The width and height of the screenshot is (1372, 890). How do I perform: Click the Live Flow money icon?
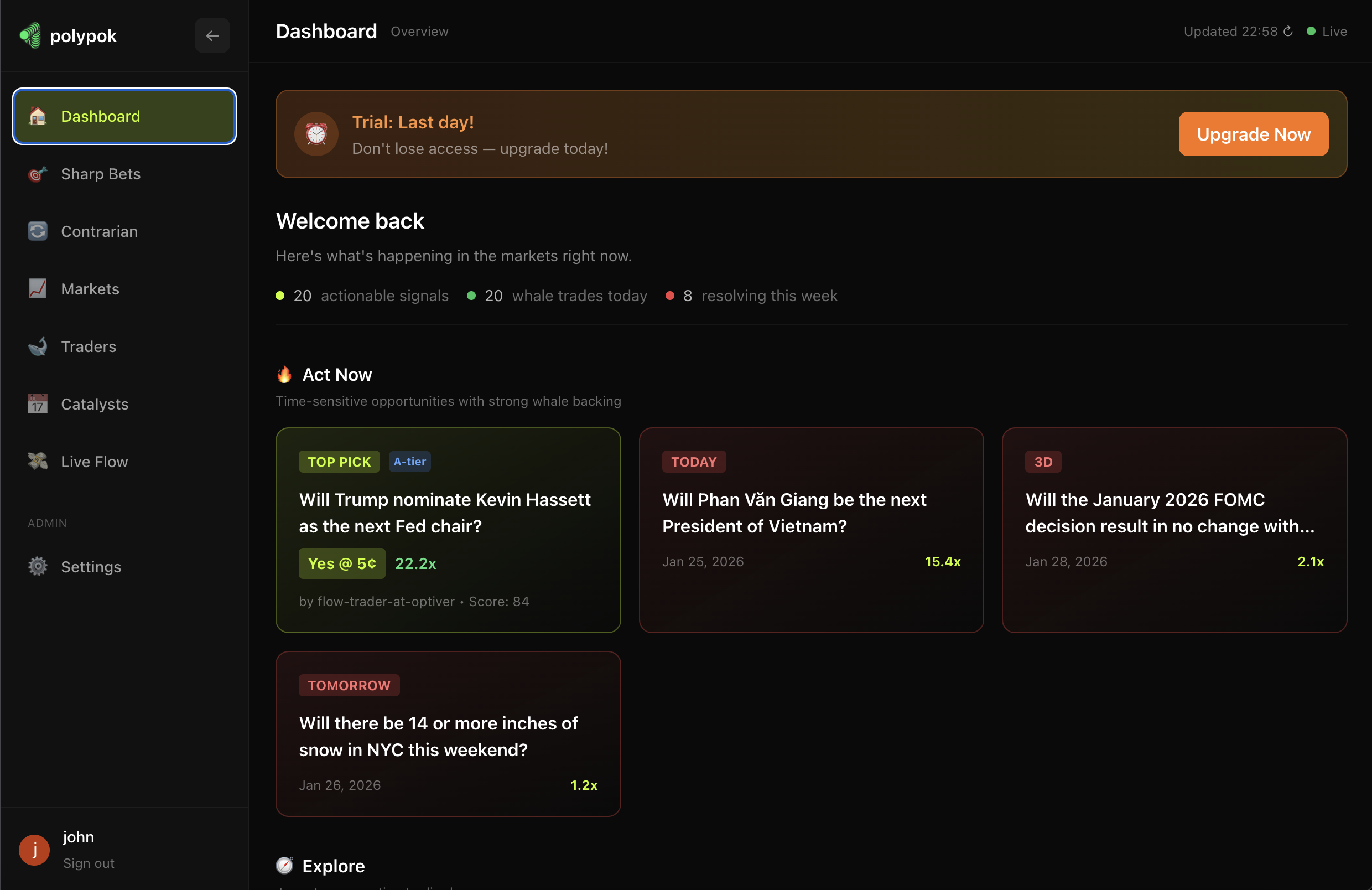(x=37, y=462)
